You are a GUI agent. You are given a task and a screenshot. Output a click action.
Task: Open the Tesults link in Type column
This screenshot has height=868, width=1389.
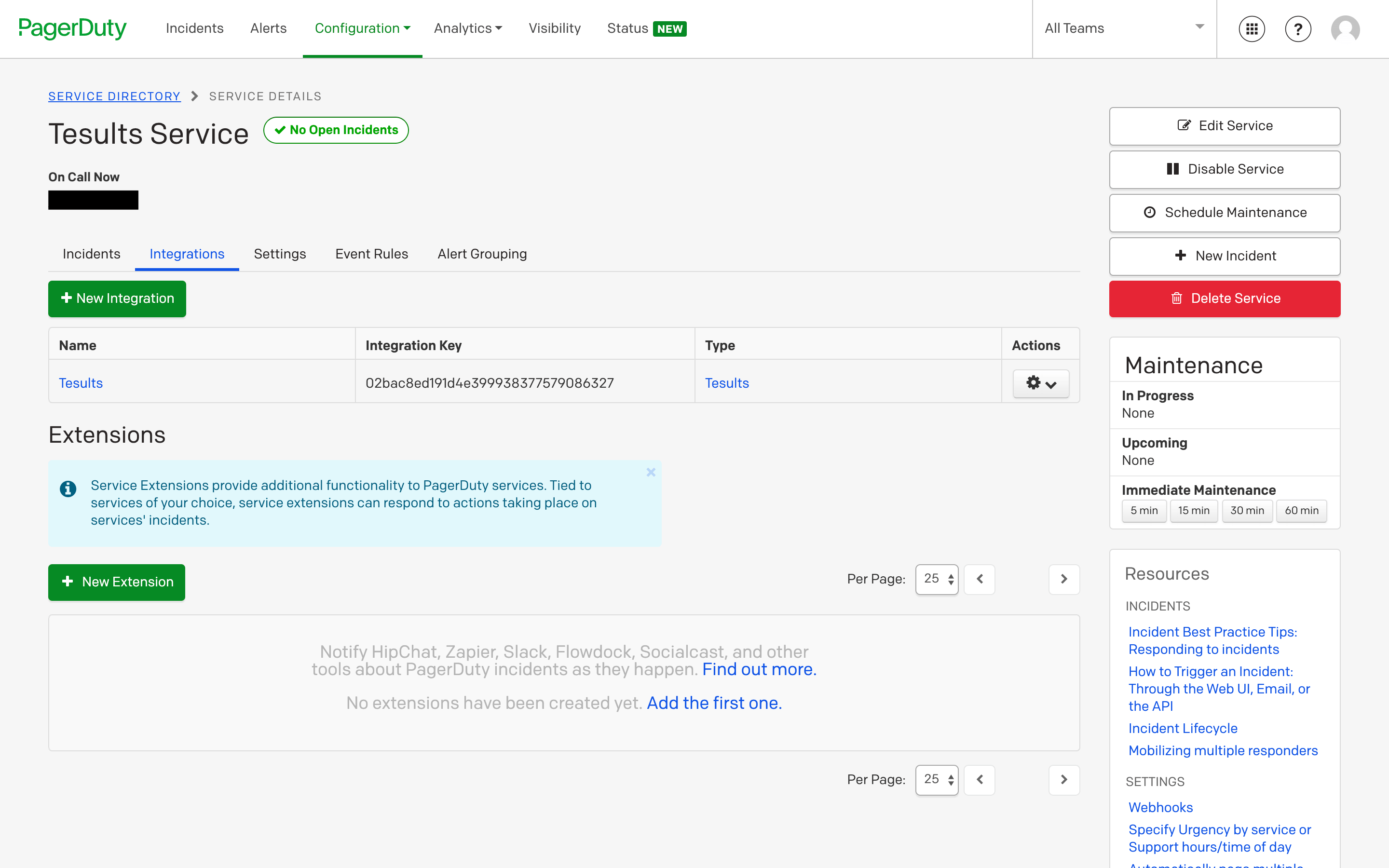click(x=727, y=383)
